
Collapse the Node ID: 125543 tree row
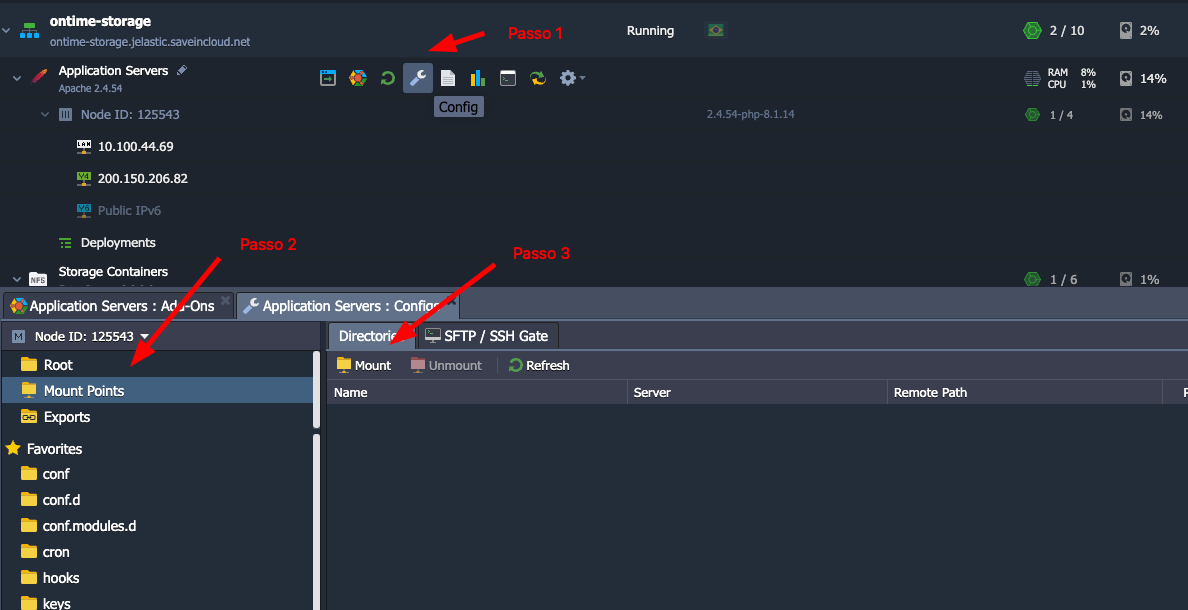[x=45, y=115]
